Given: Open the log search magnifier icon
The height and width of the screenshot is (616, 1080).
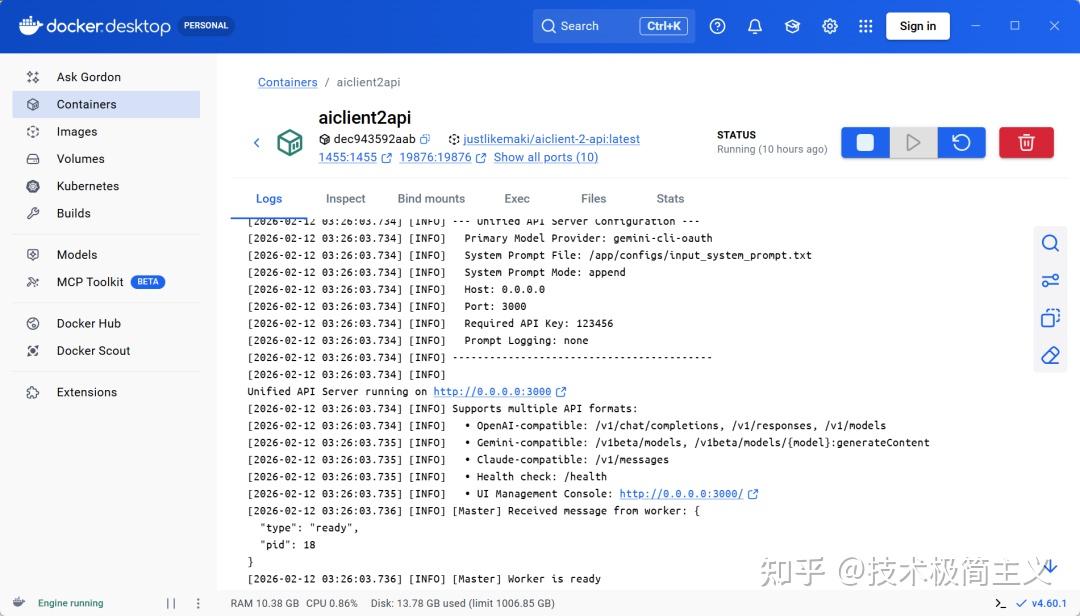Looking at the screenshot, I should click(1050, 243).
